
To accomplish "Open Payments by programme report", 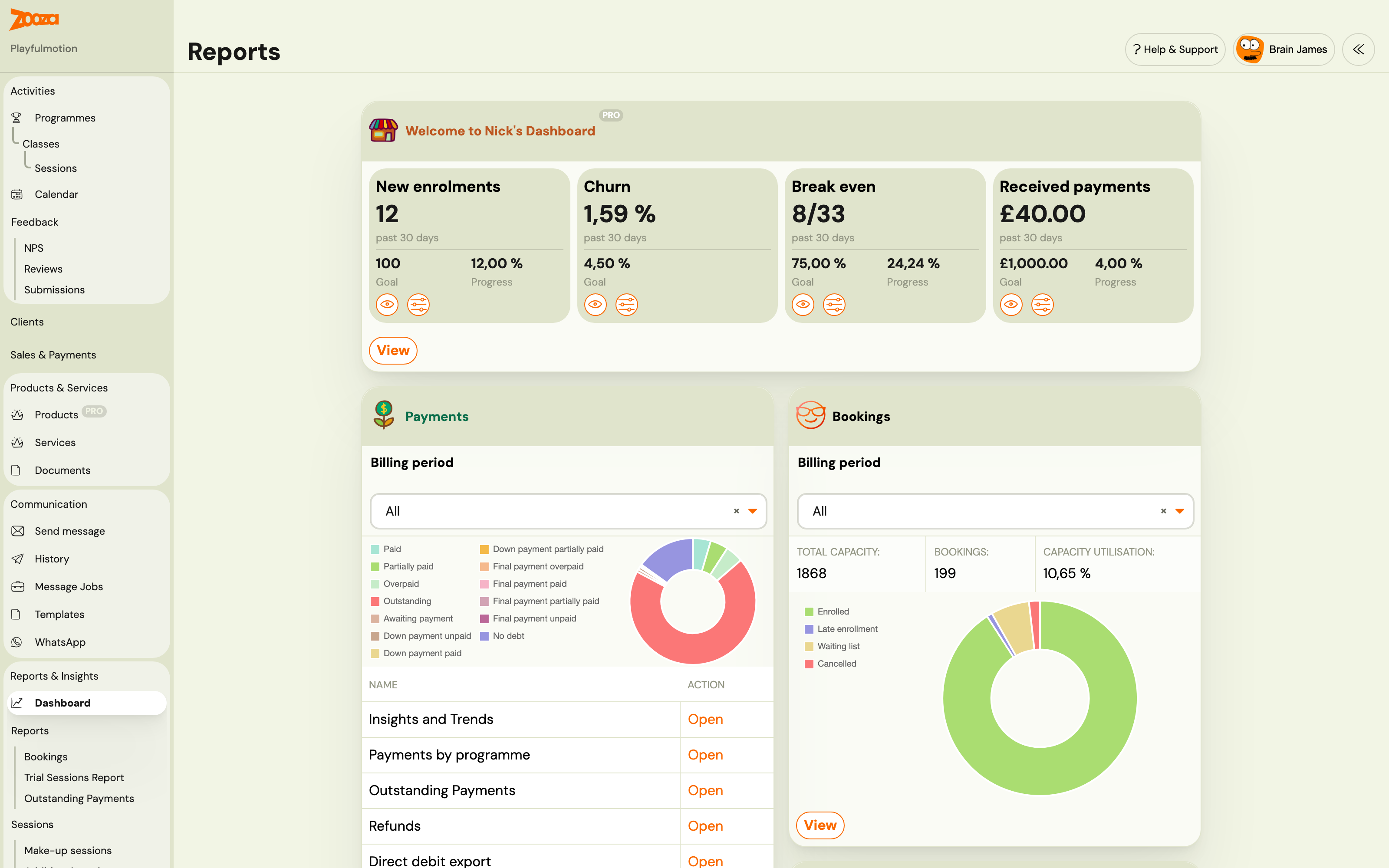I will pyautogui.click(x=705, y=755).
